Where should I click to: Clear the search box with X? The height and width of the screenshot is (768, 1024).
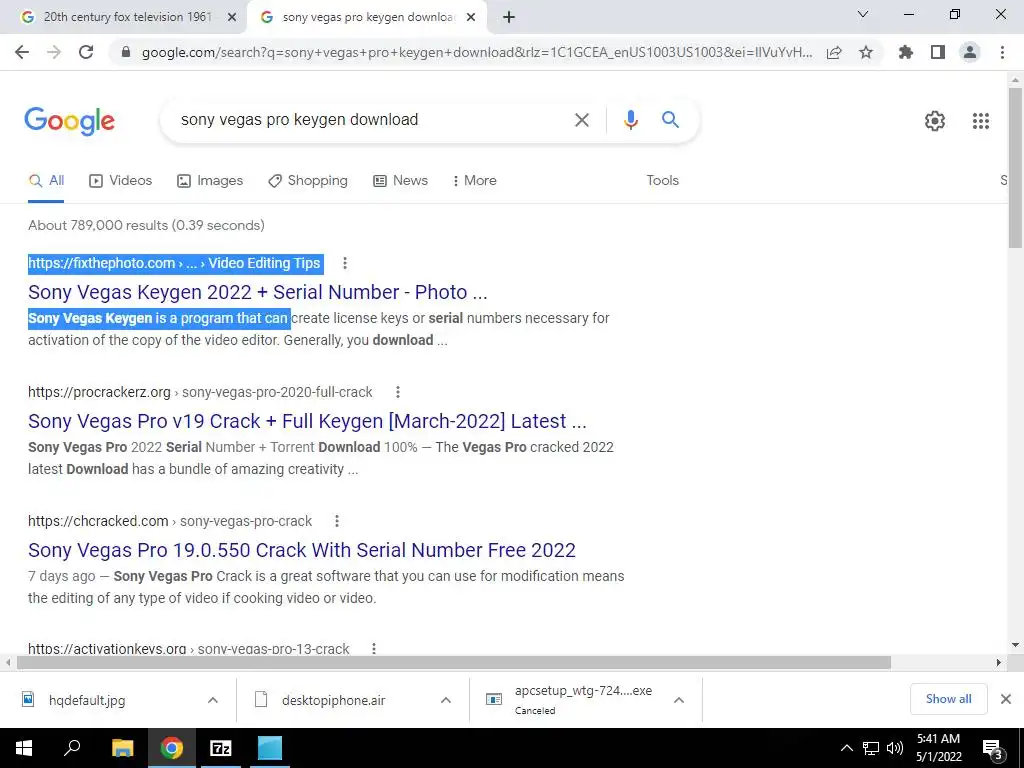coord(582,120)
